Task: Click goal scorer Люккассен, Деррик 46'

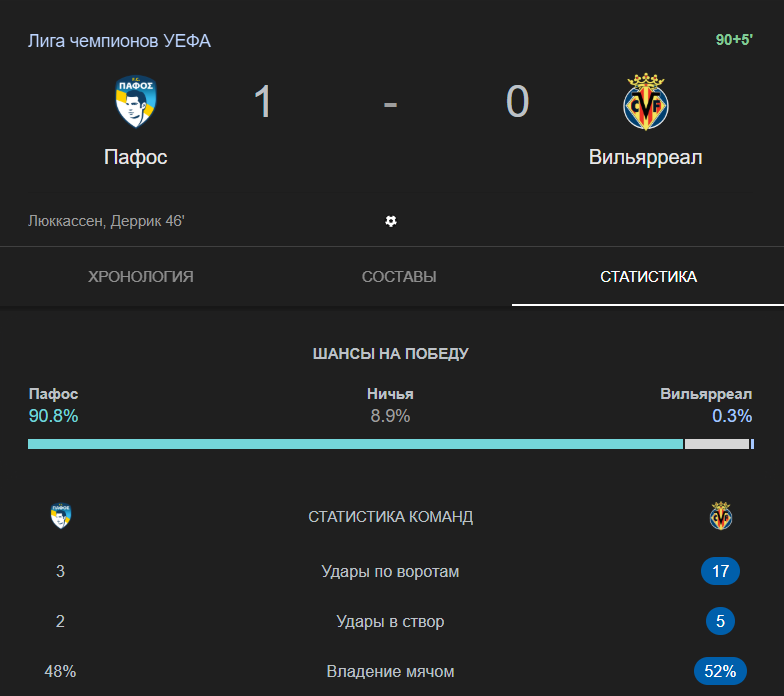Action: coord(106,221)
